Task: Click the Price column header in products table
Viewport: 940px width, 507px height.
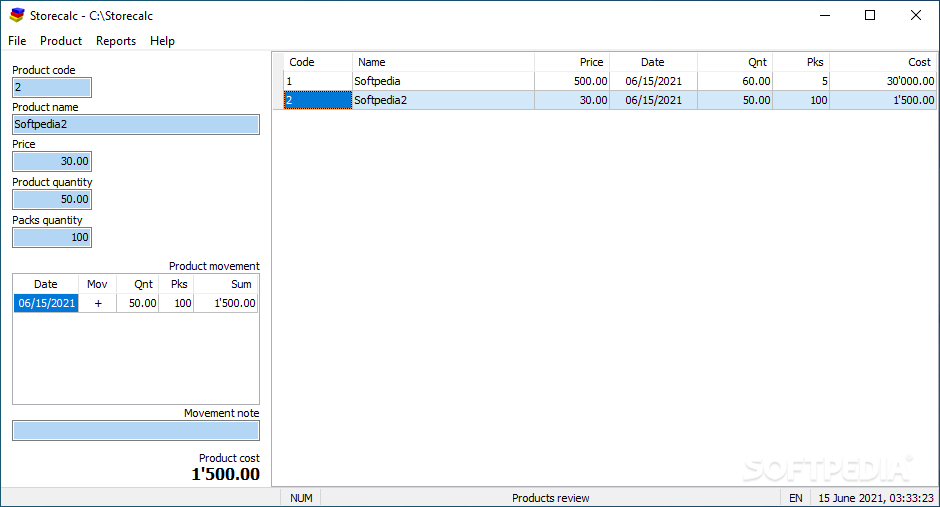Action: coord(572,62)
